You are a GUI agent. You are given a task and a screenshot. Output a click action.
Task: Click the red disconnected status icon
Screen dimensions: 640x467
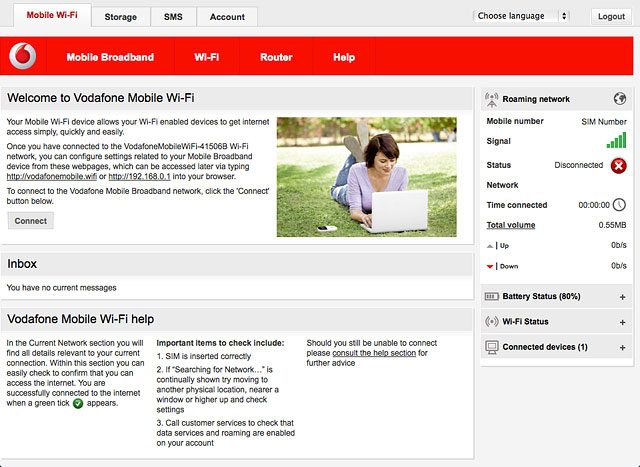point(618,165)
